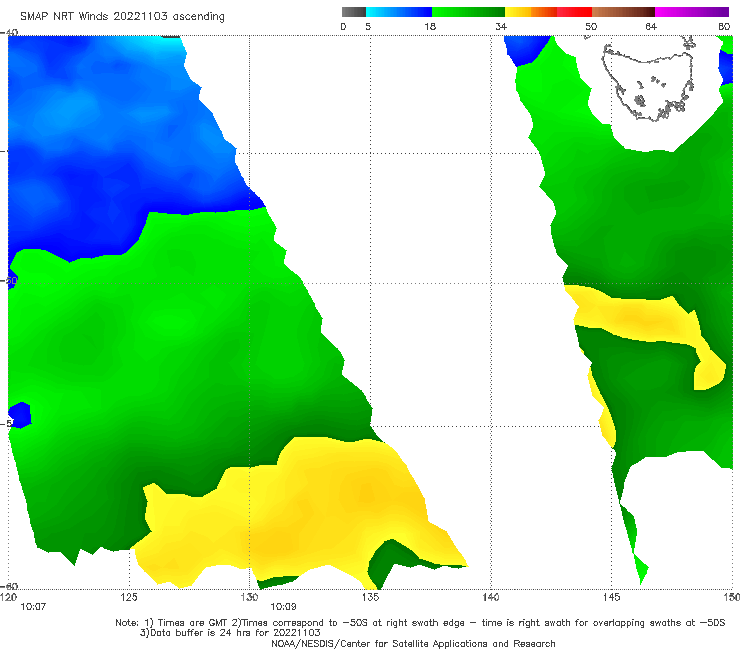Click the 'NOAA/NESDIS/Center for Satellite Applications and Research' credit
740x650 pixels.
(413, 643)
